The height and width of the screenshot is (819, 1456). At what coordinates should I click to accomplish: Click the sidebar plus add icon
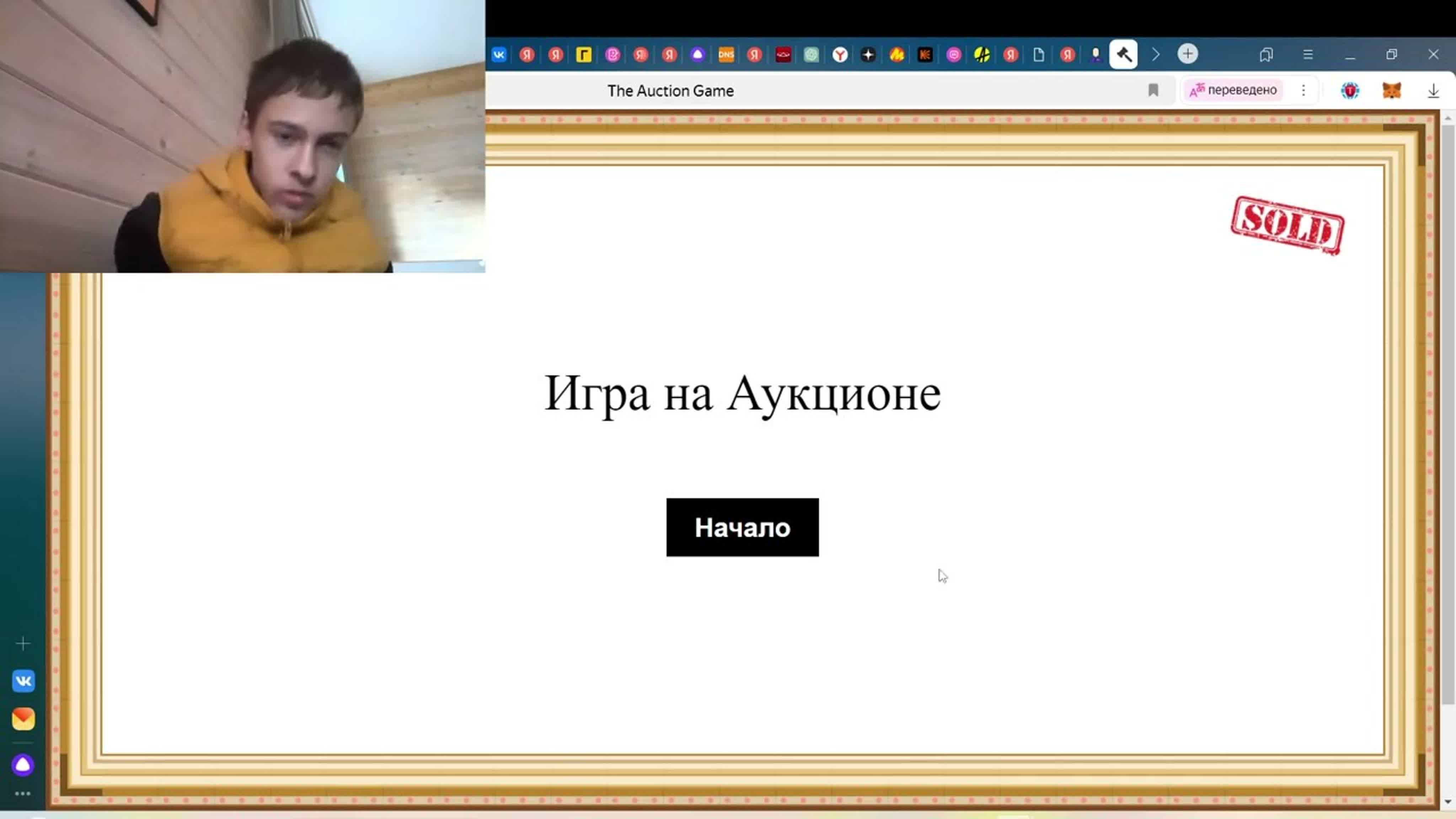click(x=23, y=643)
